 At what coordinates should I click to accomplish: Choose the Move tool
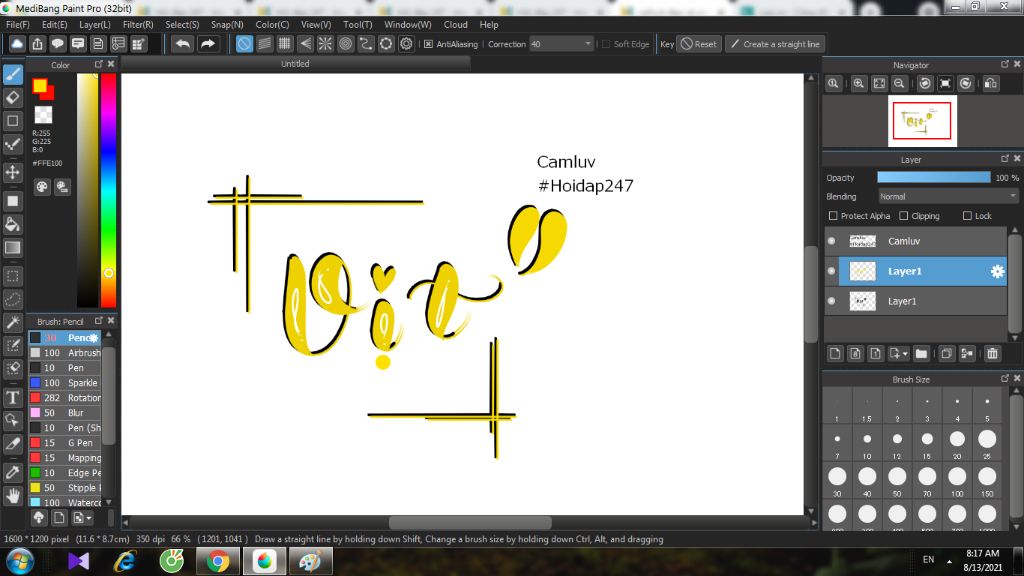[12, 172]
